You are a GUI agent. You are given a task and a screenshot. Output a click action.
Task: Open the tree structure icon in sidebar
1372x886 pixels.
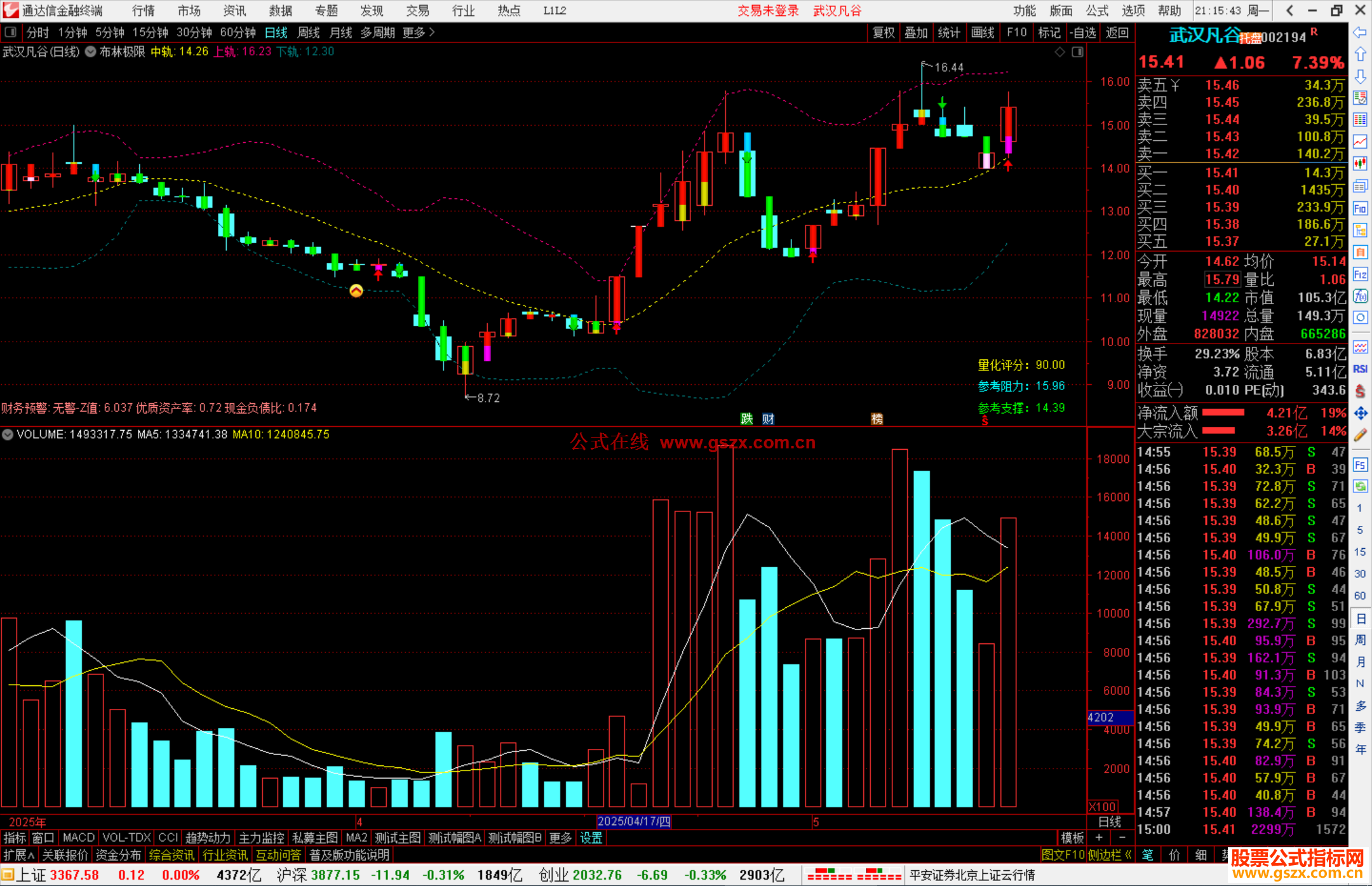point(1360,230)
